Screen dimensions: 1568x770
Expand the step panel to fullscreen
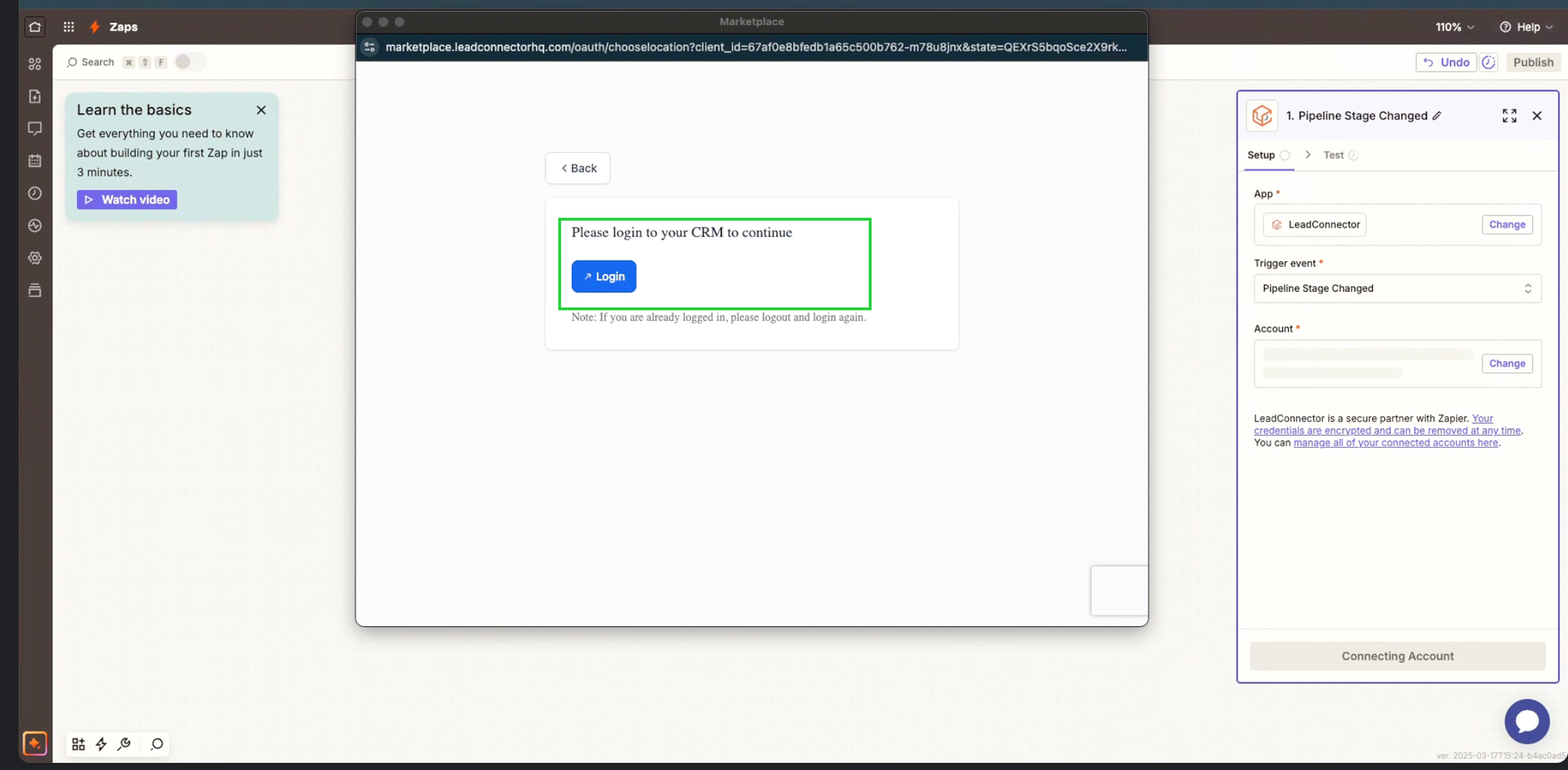coord(1509,116)
